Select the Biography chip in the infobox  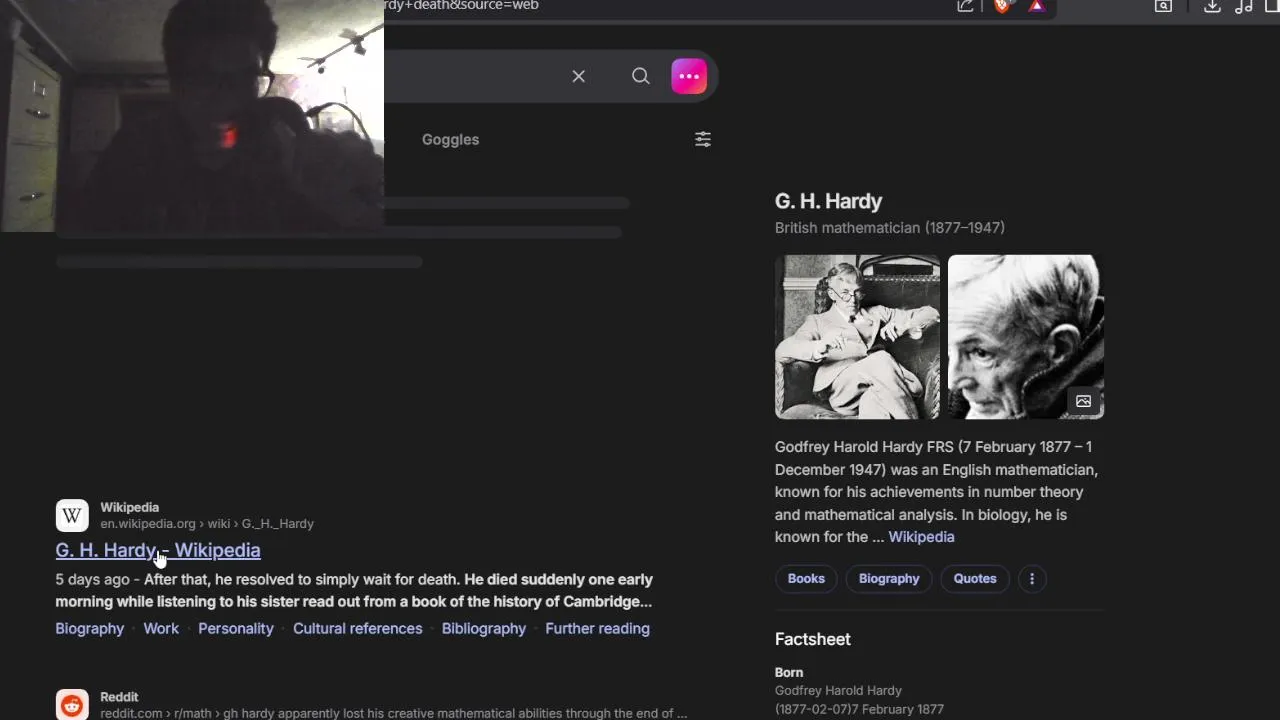[x=889, y=579]
